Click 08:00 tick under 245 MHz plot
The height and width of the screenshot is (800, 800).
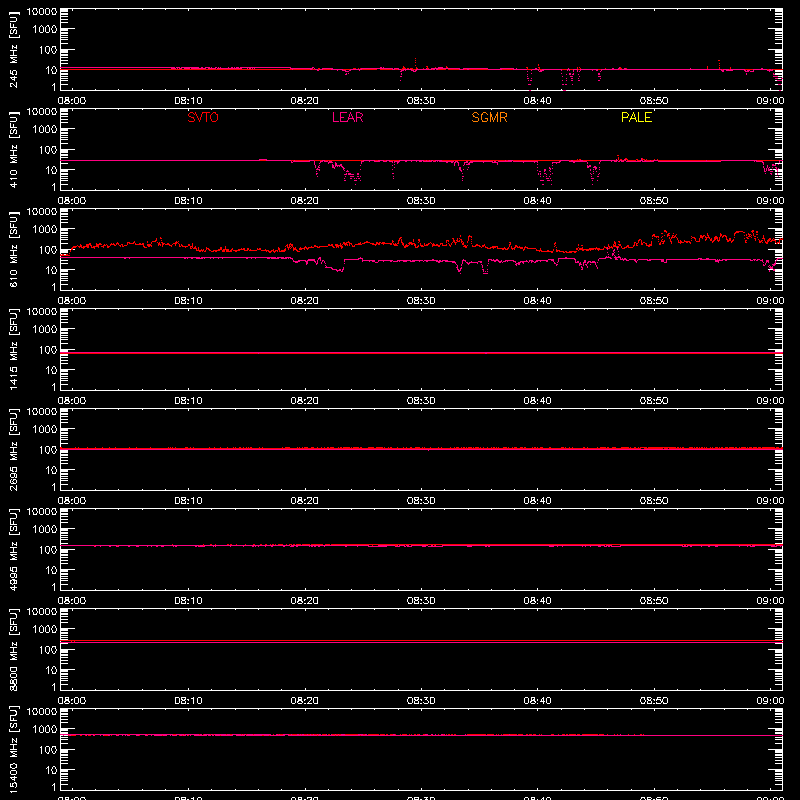pyautogui.click(x=72, y=101)
